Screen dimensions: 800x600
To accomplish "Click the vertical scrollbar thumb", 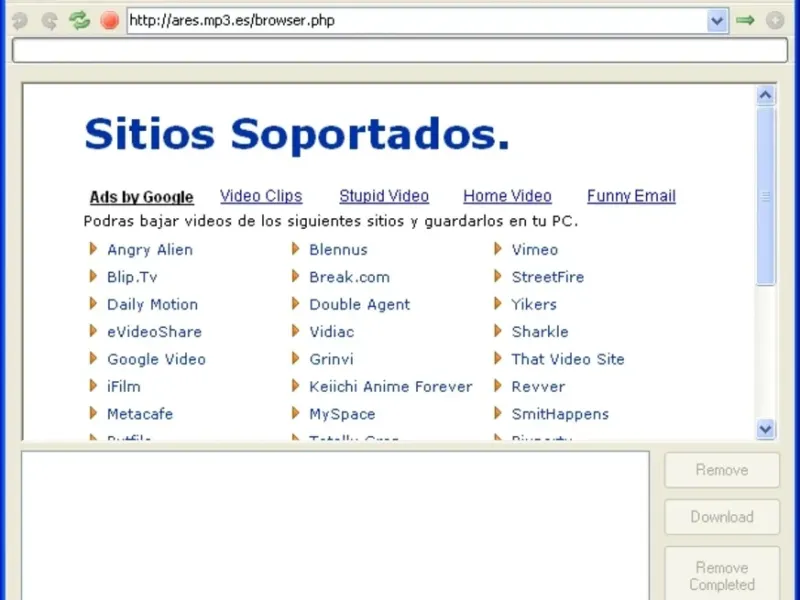I will tap(765, 196).
